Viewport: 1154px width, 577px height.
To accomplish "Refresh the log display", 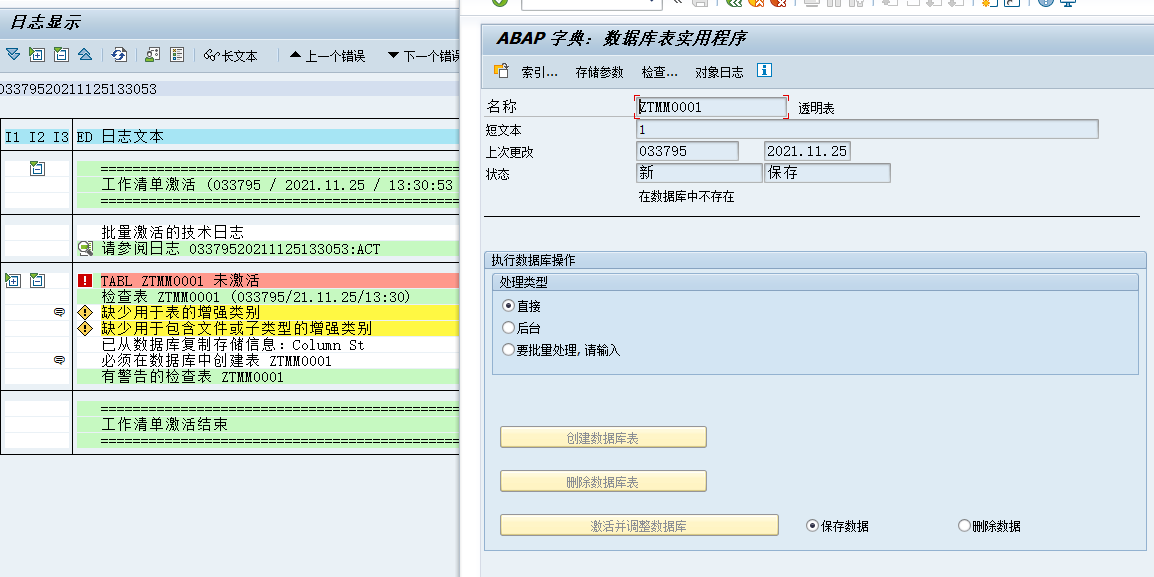I will point(118,55).
